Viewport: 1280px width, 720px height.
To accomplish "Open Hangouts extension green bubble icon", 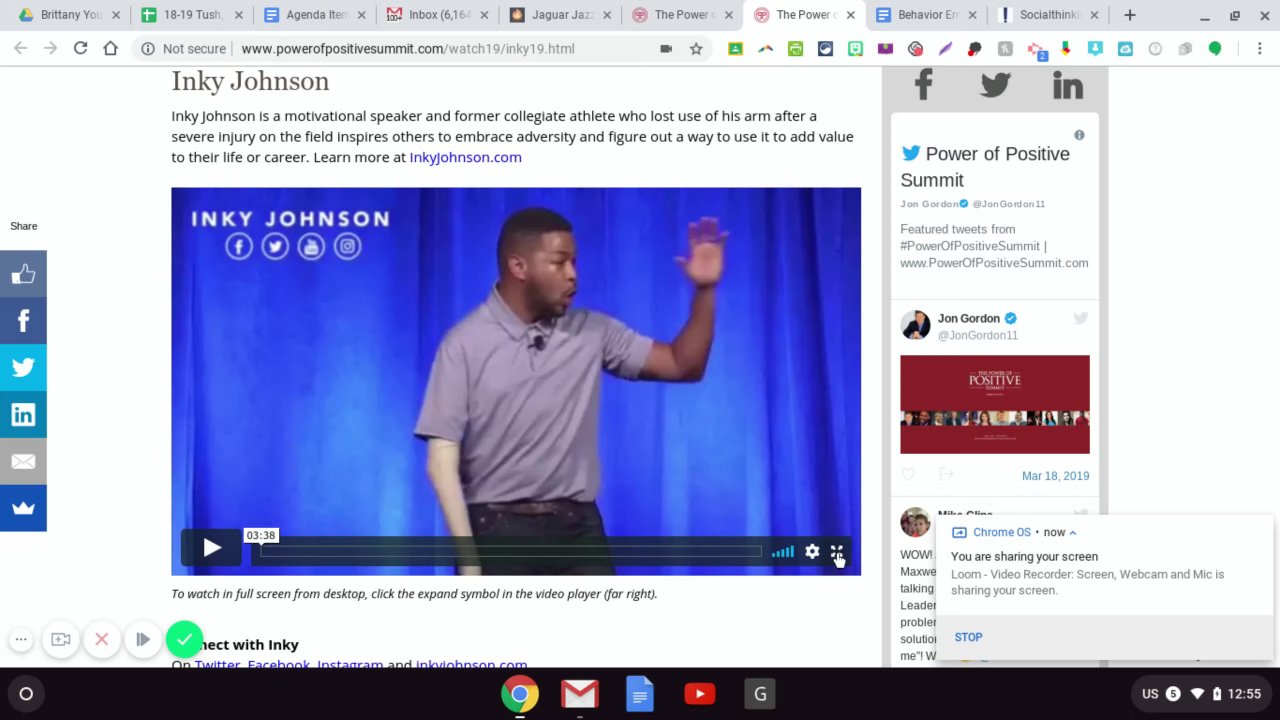I will click(1215, 49).
